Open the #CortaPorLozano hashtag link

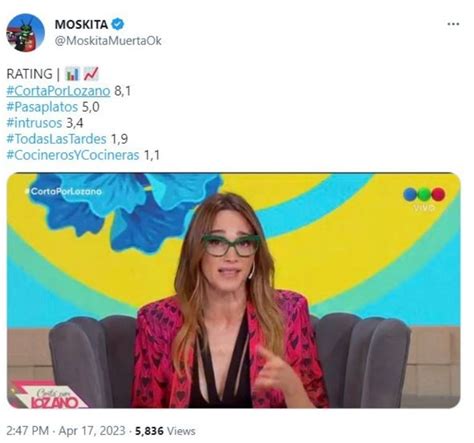coord(58,91)
